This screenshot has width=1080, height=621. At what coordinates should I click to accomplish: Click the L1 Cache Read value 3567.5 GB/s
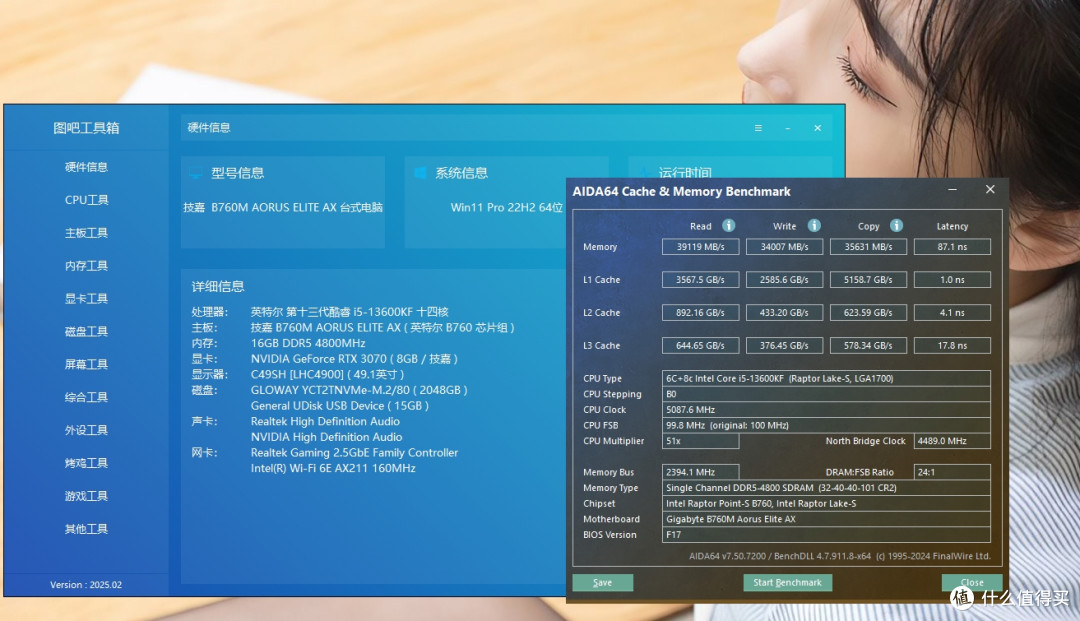[x=700, y=280]
